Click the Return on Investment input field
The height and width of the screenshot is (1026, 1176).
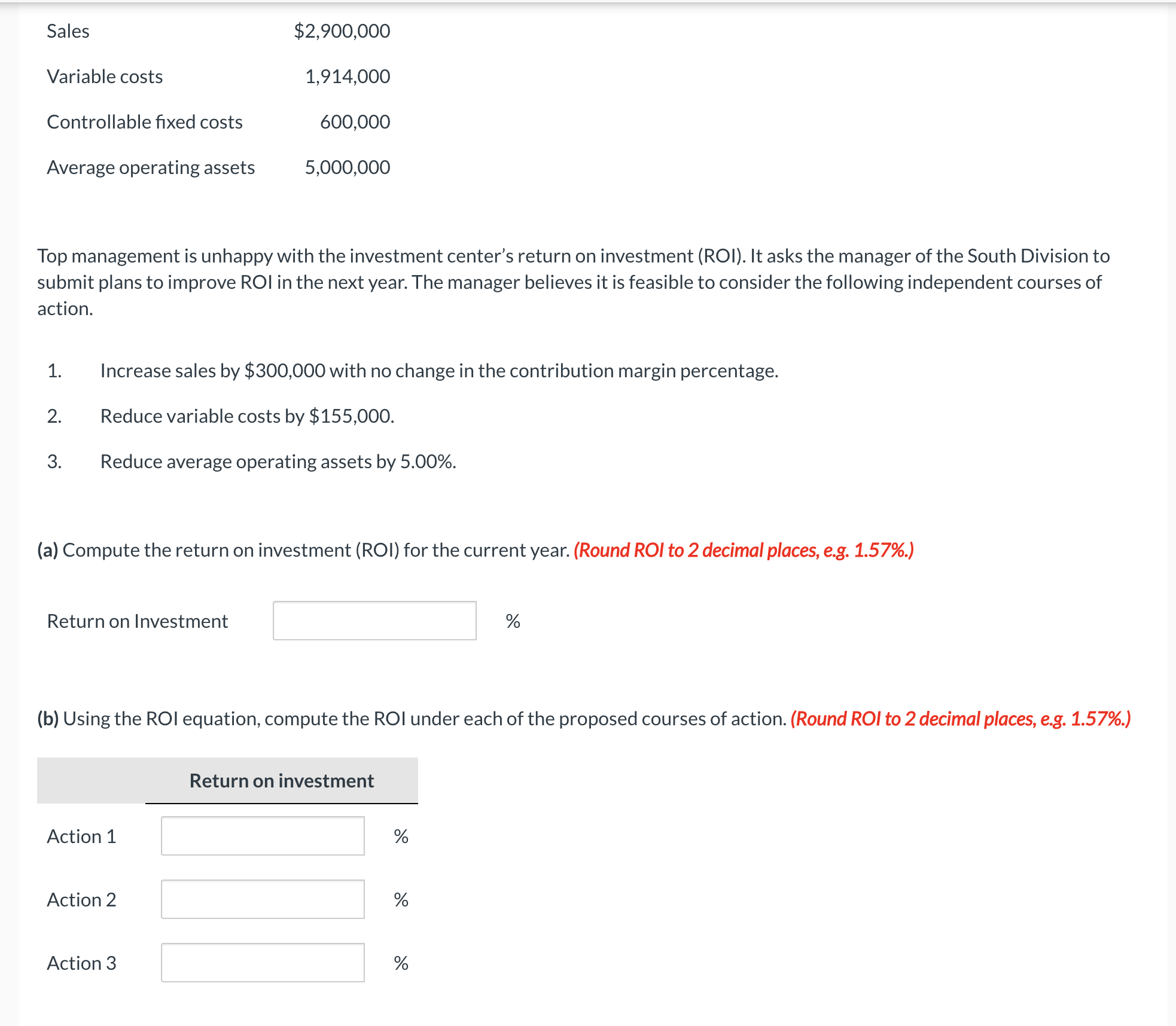(x=374, y=621)
